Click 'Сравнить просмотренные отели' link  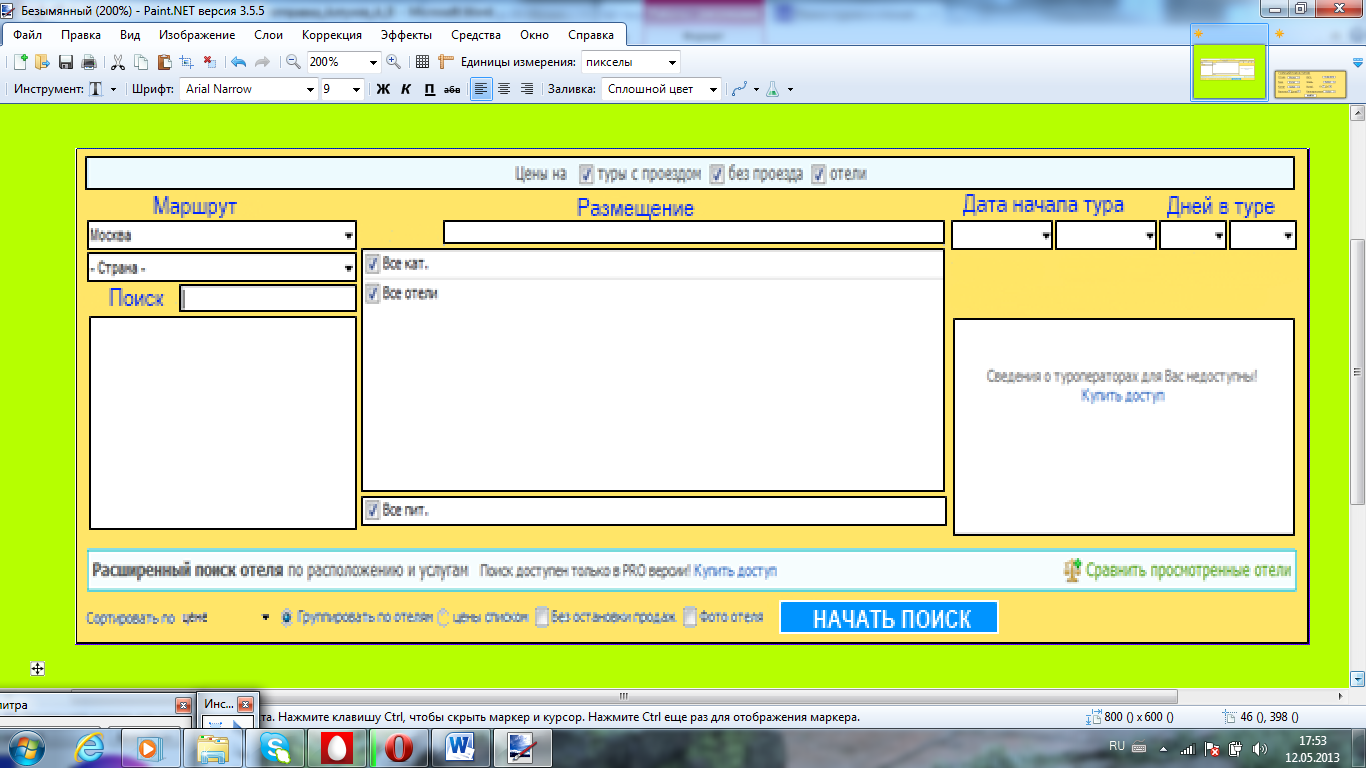pyautogui.click(x=1189, y=571)
